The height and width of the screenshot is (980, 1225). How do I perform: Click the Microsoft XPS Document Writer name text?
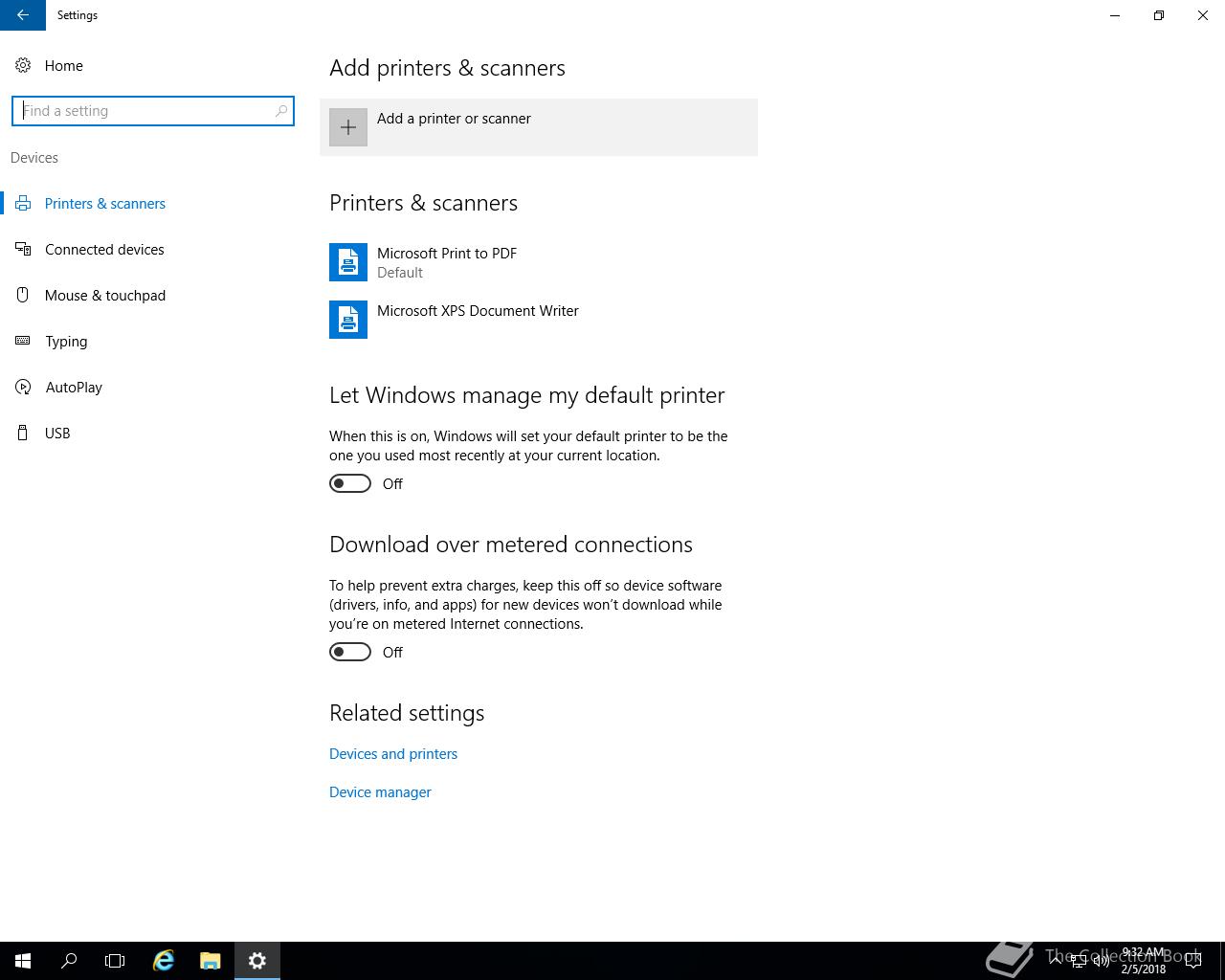(x=478, y=311)
